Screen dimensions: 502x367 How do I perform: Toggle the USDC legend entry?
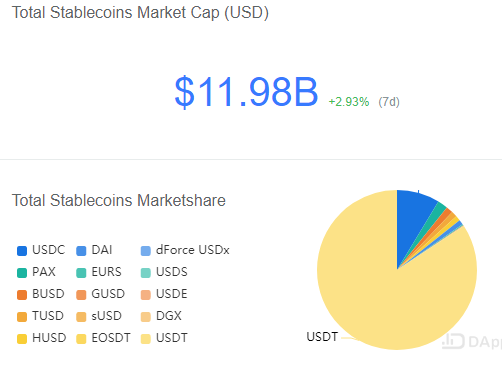[x=41, y=250]
